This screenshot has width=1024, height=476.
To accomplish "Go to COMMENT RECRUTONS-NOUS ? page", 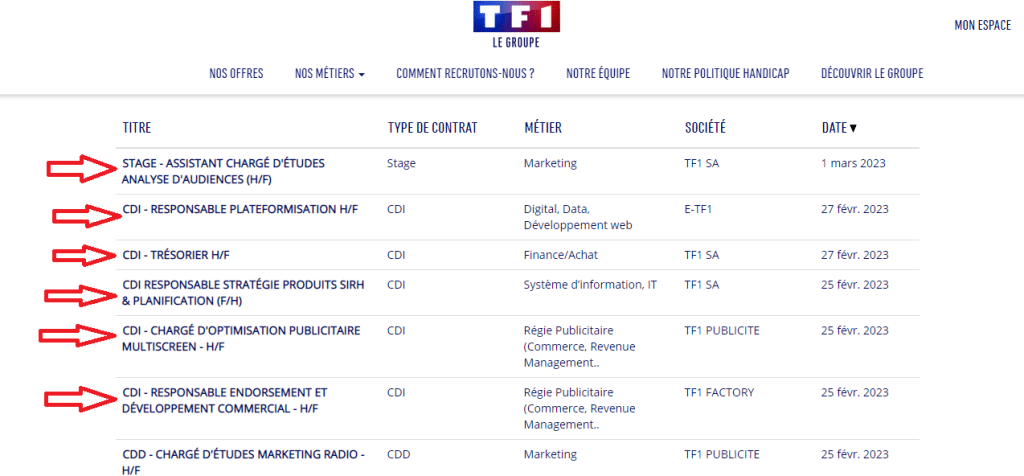I will click(466, 73).
